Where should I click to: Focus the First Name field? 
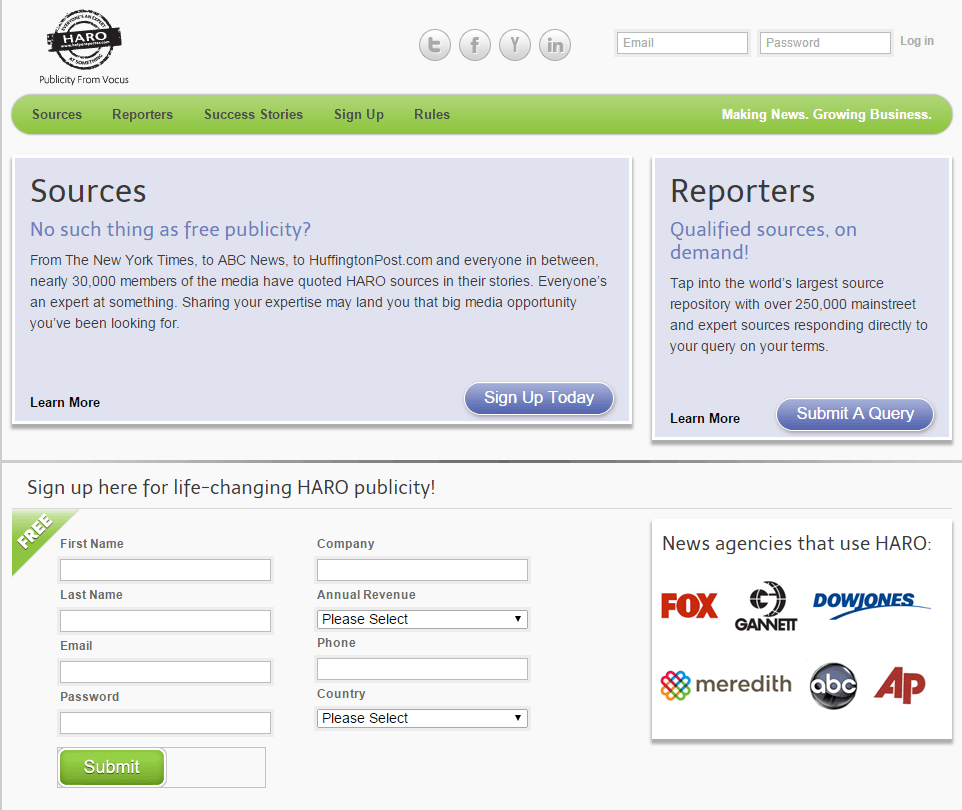coord(165,569)
